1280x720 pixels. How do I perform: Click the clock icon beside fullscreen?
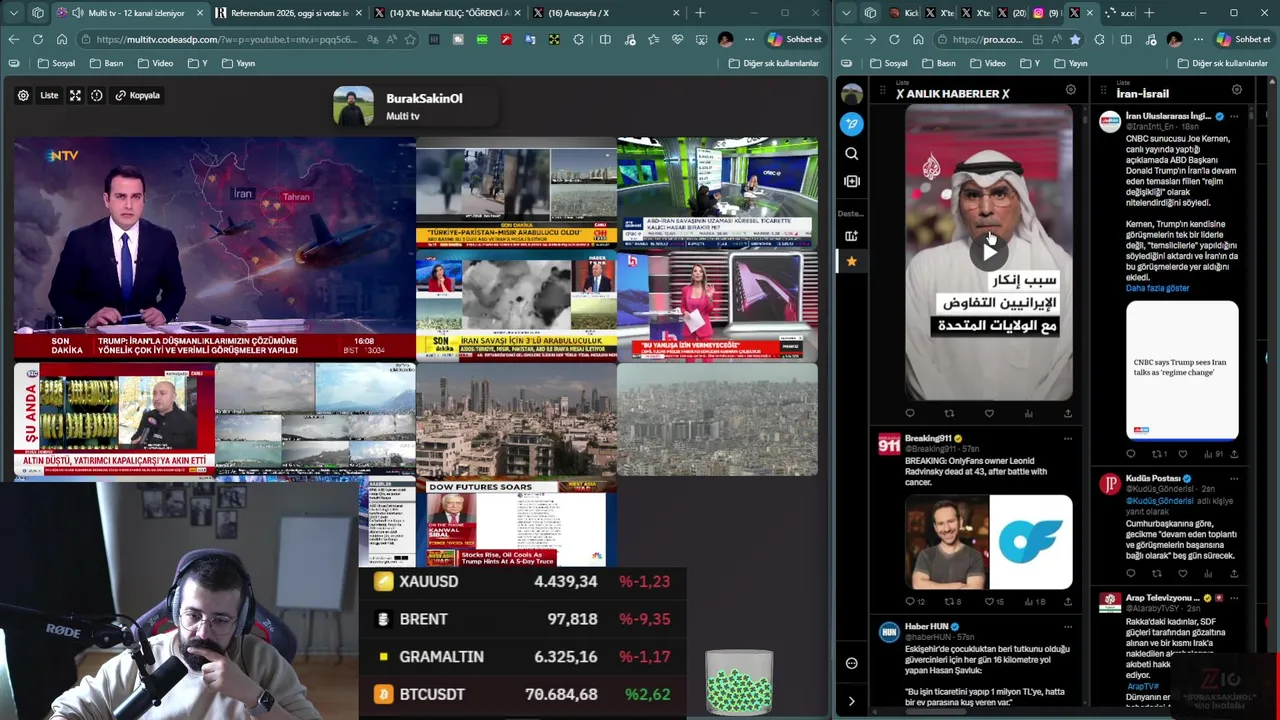[97, 95]
